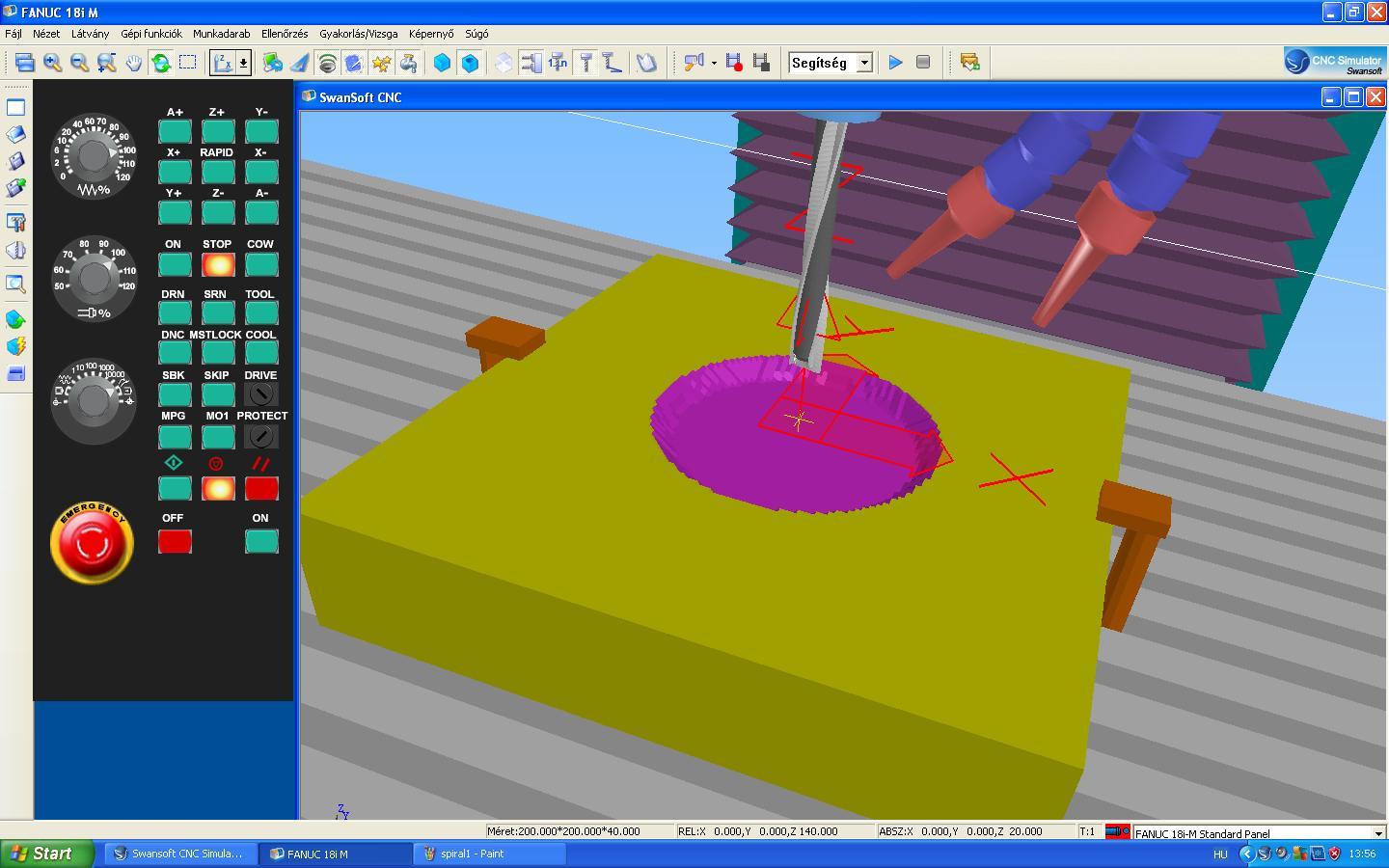
Task: Click the open folder sidebar icon
Action: coord(15,134)
